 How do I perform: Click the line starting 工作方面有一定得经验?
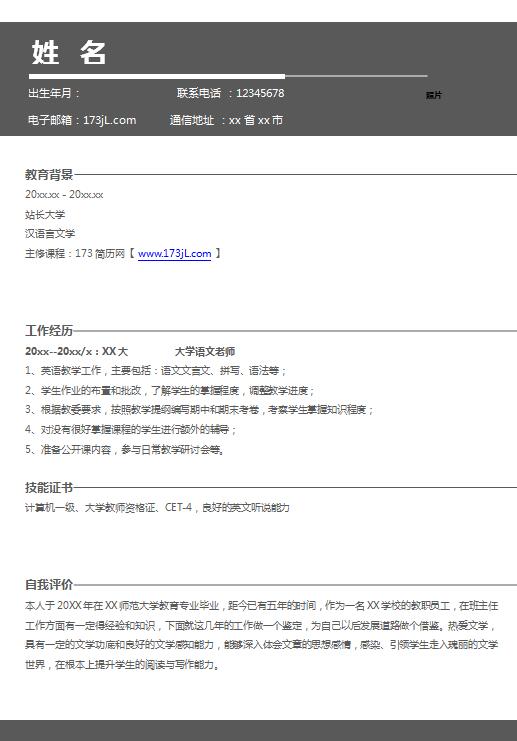click(x=260, y=625)
